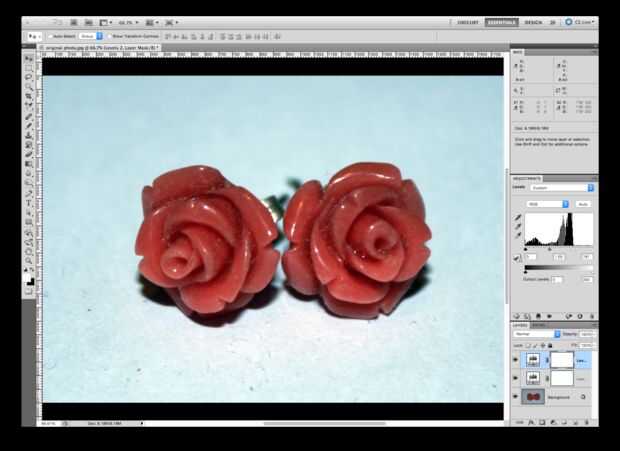
Task: Open the zoom level dropdown in application bar
Action: tap(129, 23)
